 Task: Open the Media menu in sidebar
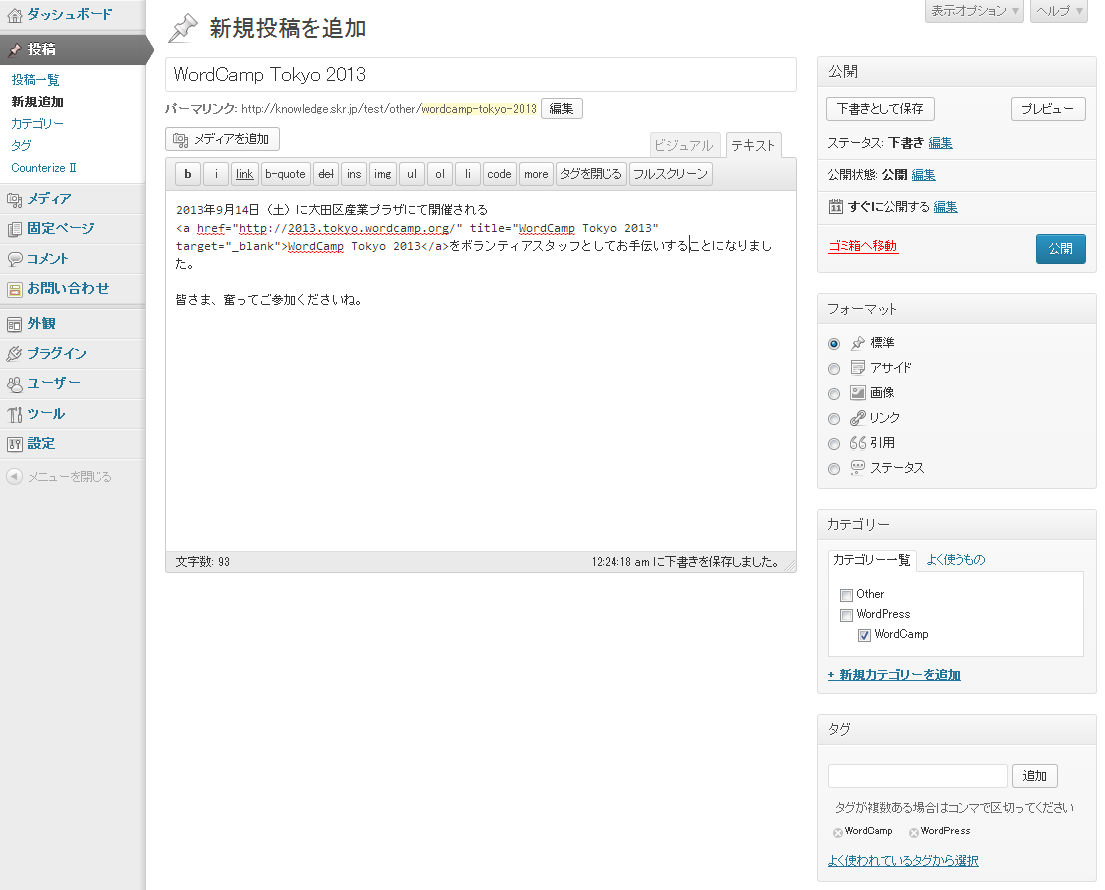pyautogui.click(x=15, y=199)
